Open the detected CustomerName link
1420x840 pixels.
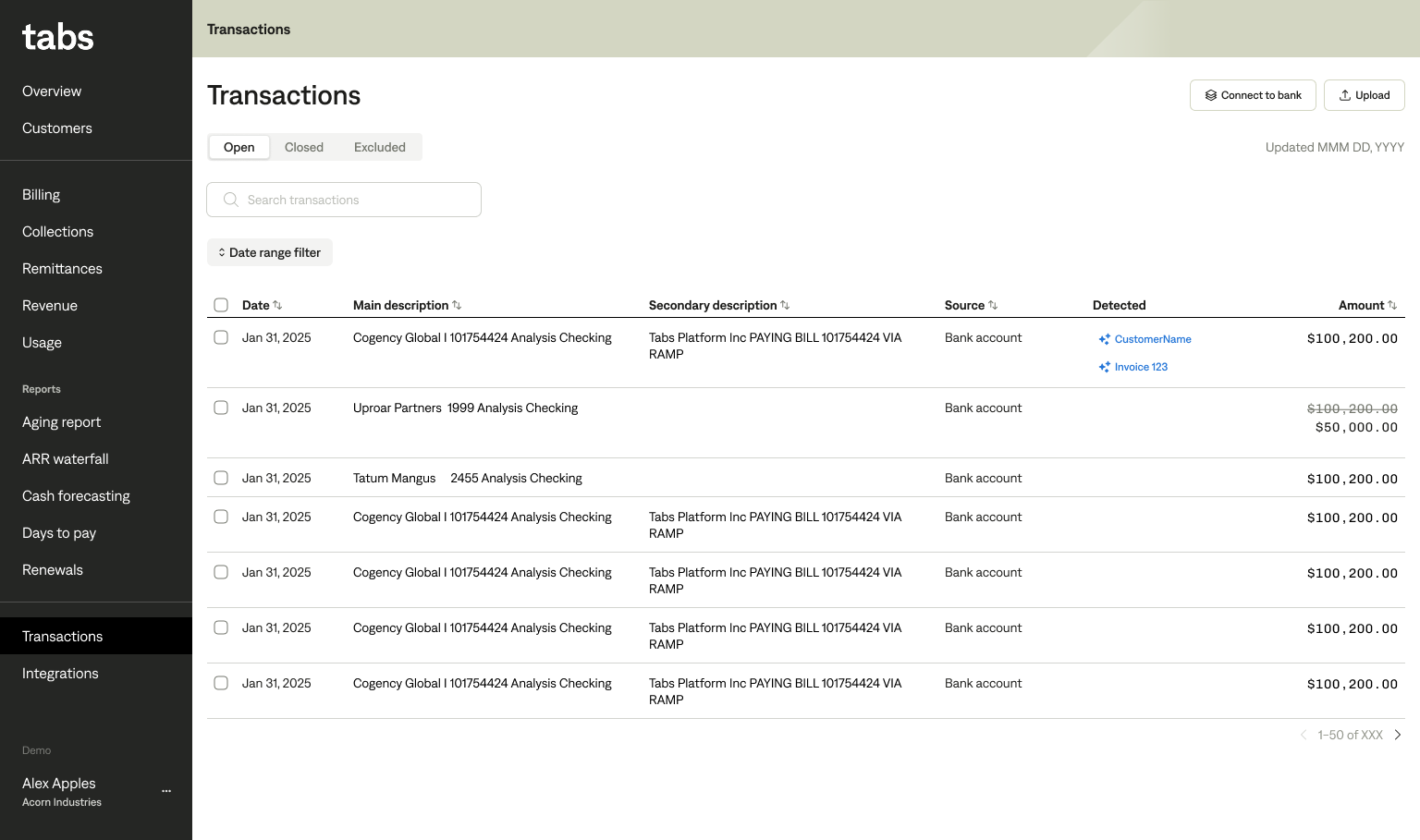point(1152,339)
